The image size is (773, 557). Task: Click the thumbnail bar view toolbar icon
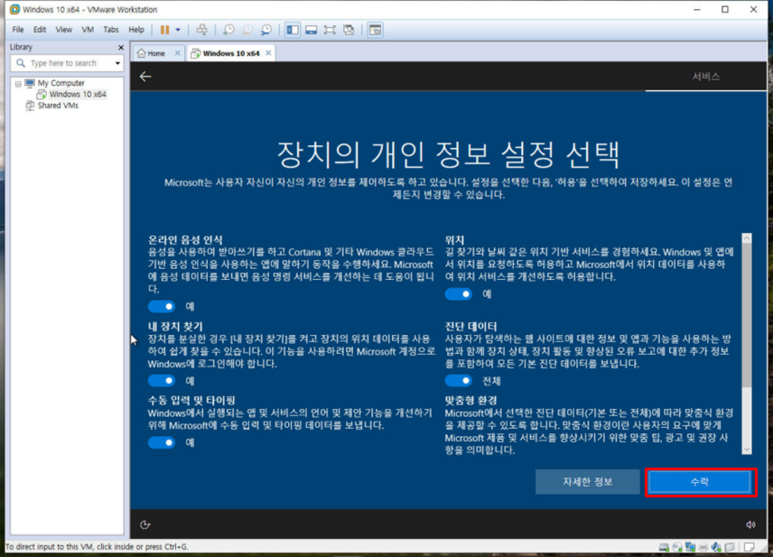click(x=311, y=30)
